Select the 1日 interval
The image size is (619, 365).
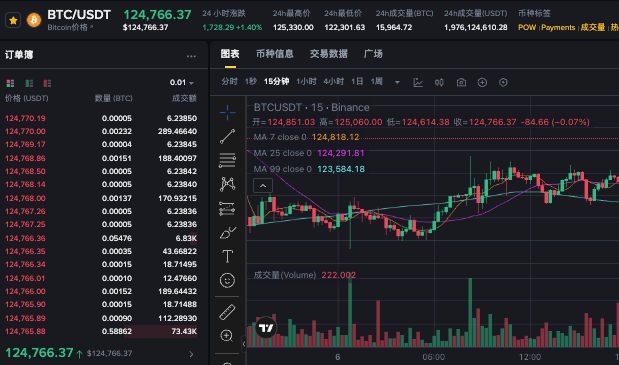(x=357, y=82)
